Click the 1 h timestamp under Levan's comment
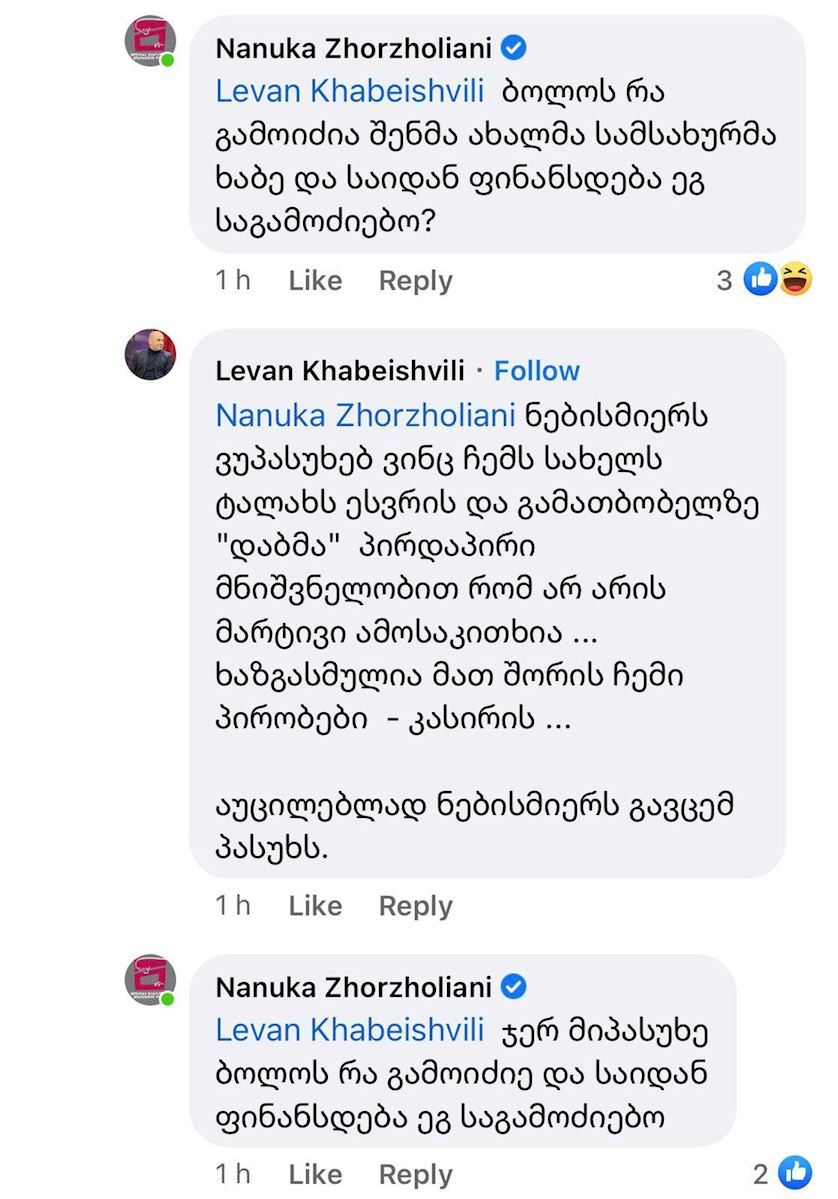 [233, 906]
